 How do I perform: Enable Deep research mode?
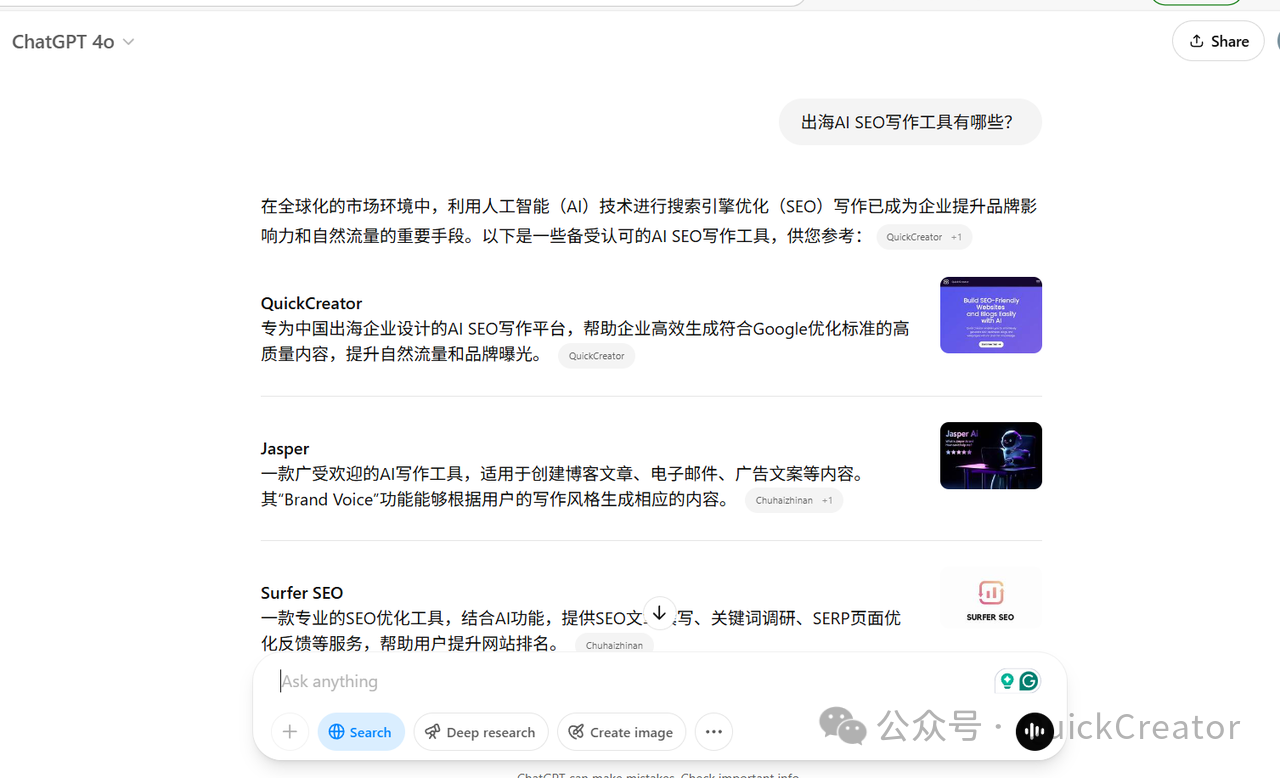tap(481, 732)
